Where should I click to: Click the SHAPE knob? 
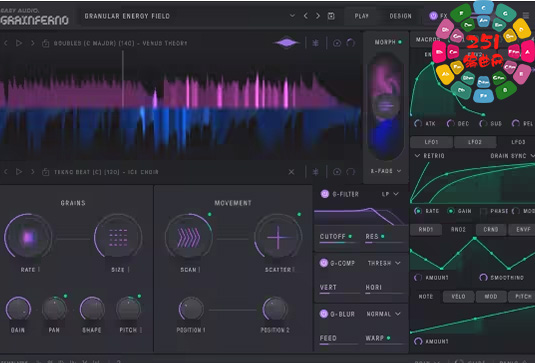tap(92, 309)
